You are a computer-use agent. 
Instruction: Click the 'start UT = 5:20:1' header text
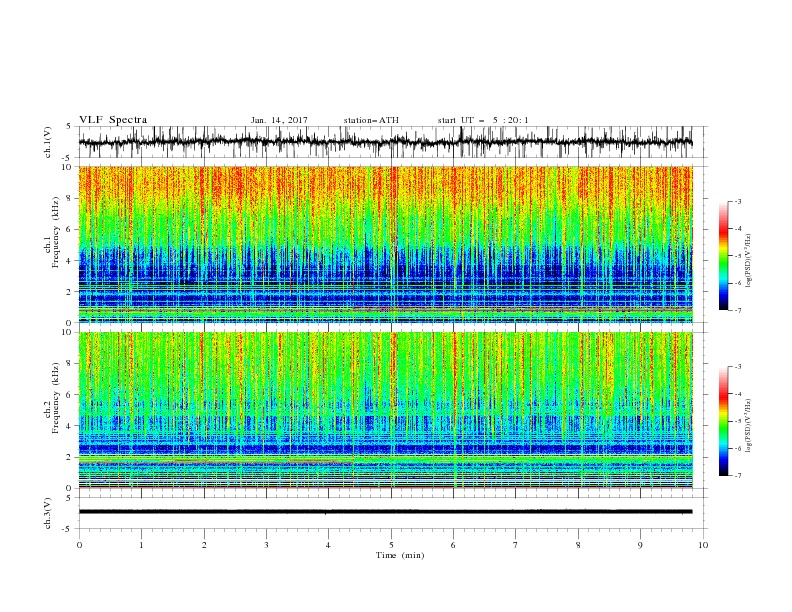(483, 120)
